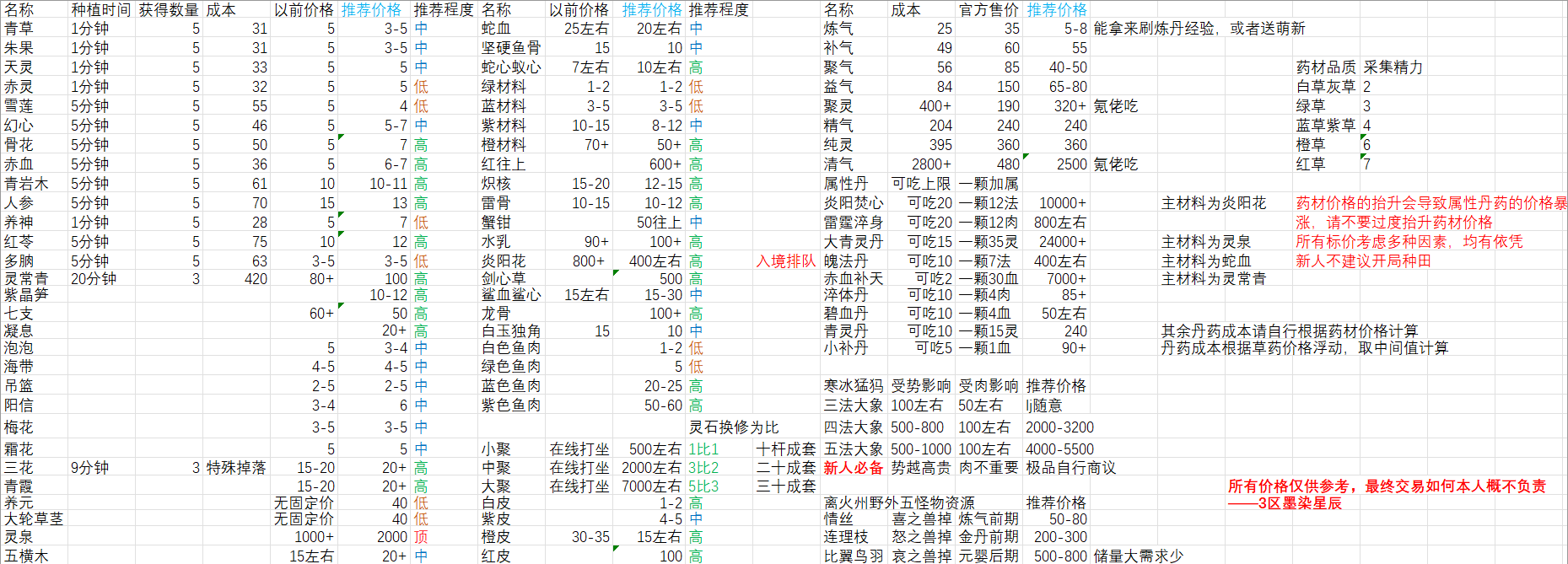Click the 青草 name cell
This screenshot has height=564, width=1568.
19,29
